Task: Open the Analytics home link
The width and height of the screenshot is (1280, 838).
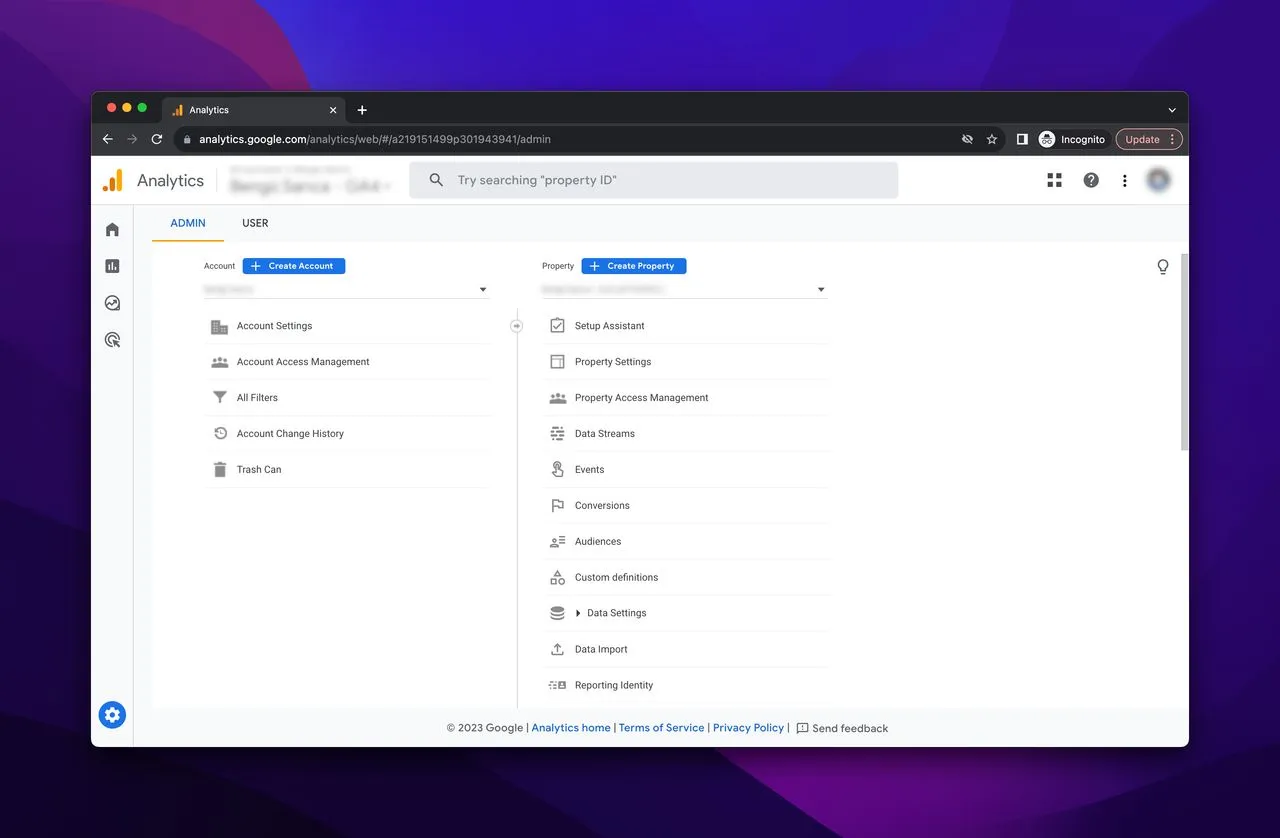Action: tap(571, 728)
